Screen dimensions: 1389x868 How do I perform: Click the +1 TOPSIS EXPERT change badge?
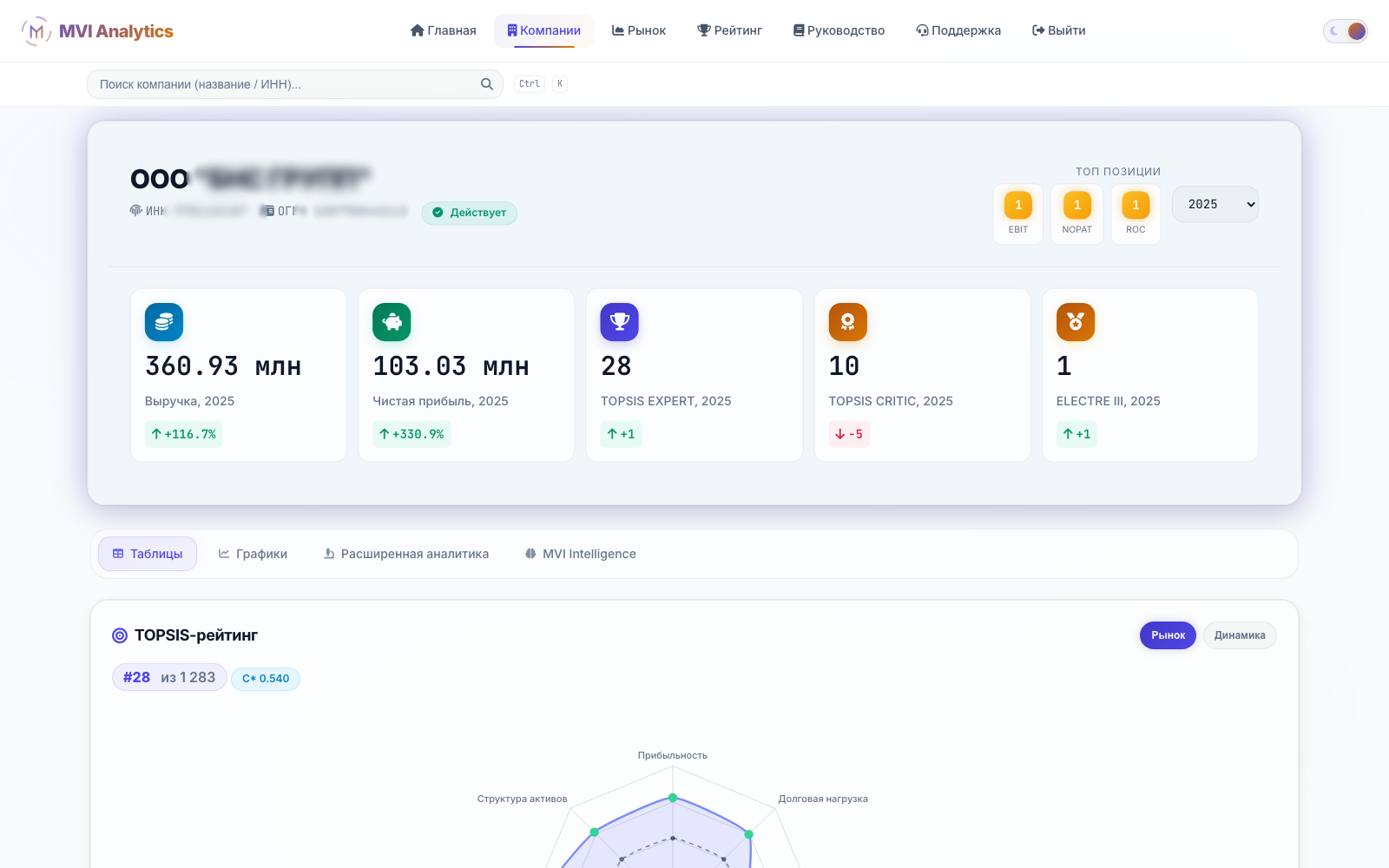(x=622, y=434)
